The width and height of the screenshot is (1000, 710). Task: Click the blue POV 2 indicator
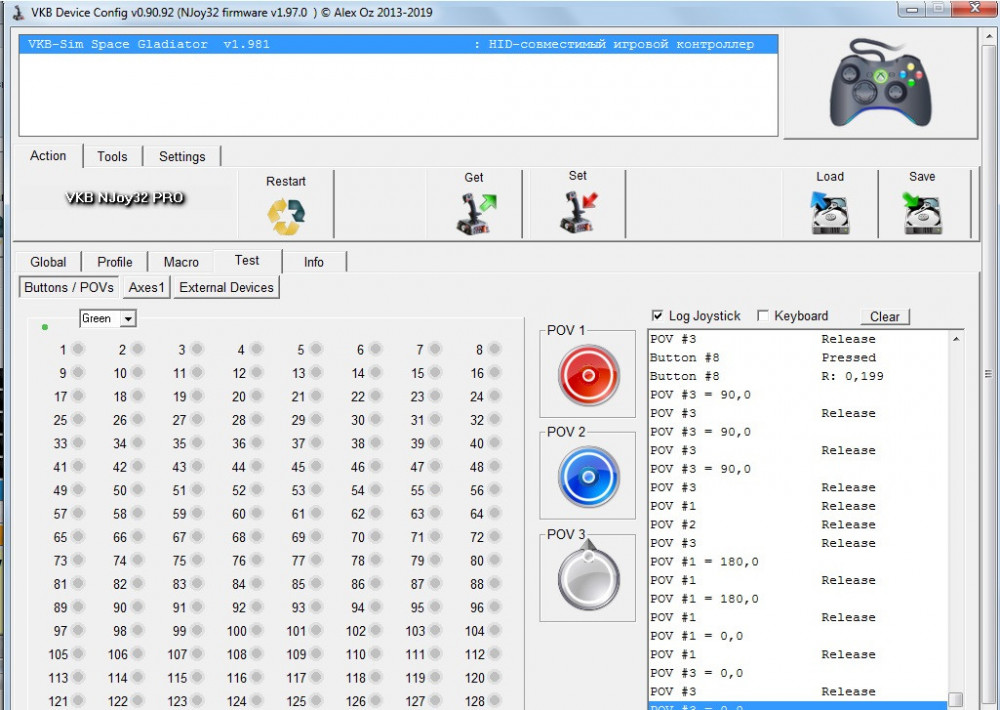click(588, 477)
